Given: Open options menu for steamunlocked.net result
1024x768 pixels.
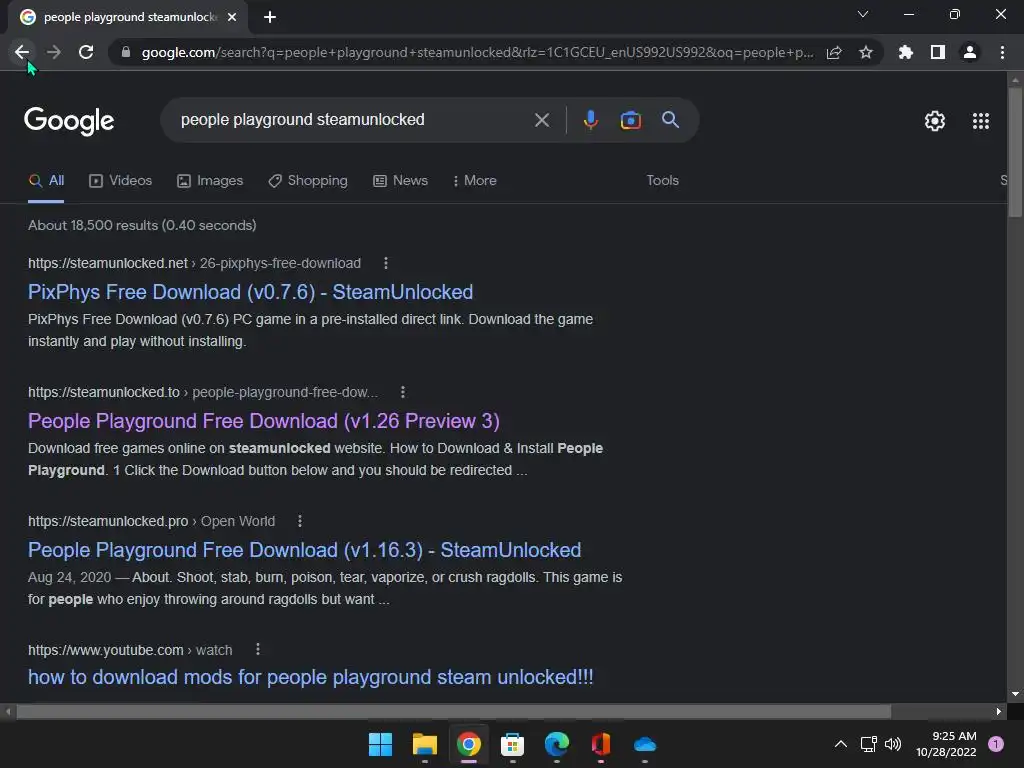Looking at the screenshot, I should click(x=386, y=263).
